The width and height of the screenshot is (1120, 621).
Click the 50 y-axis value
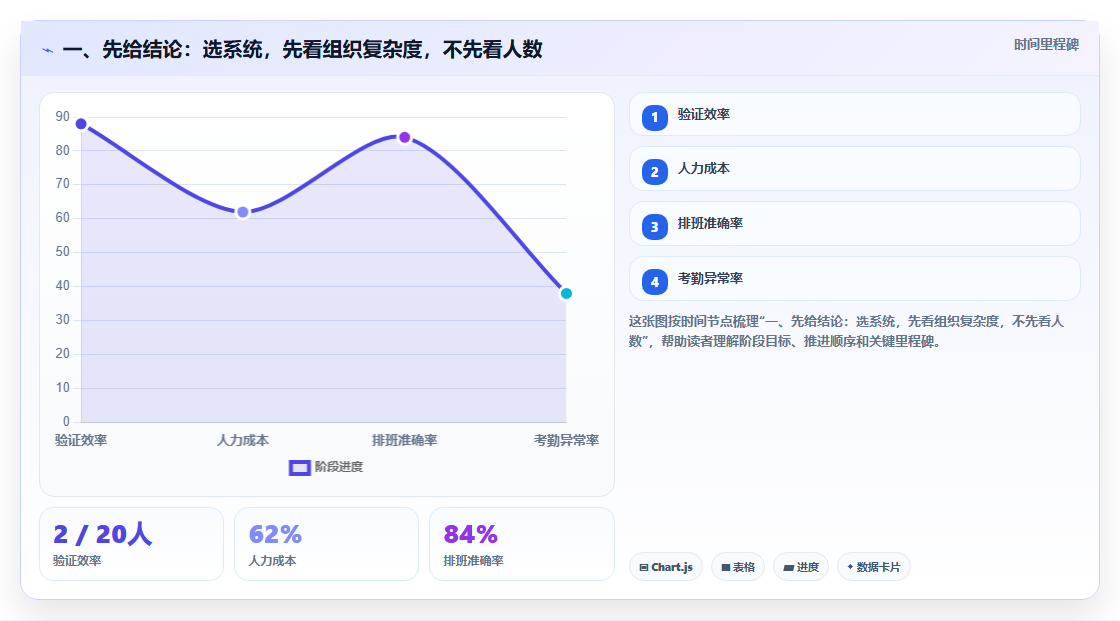pos(63,252)
